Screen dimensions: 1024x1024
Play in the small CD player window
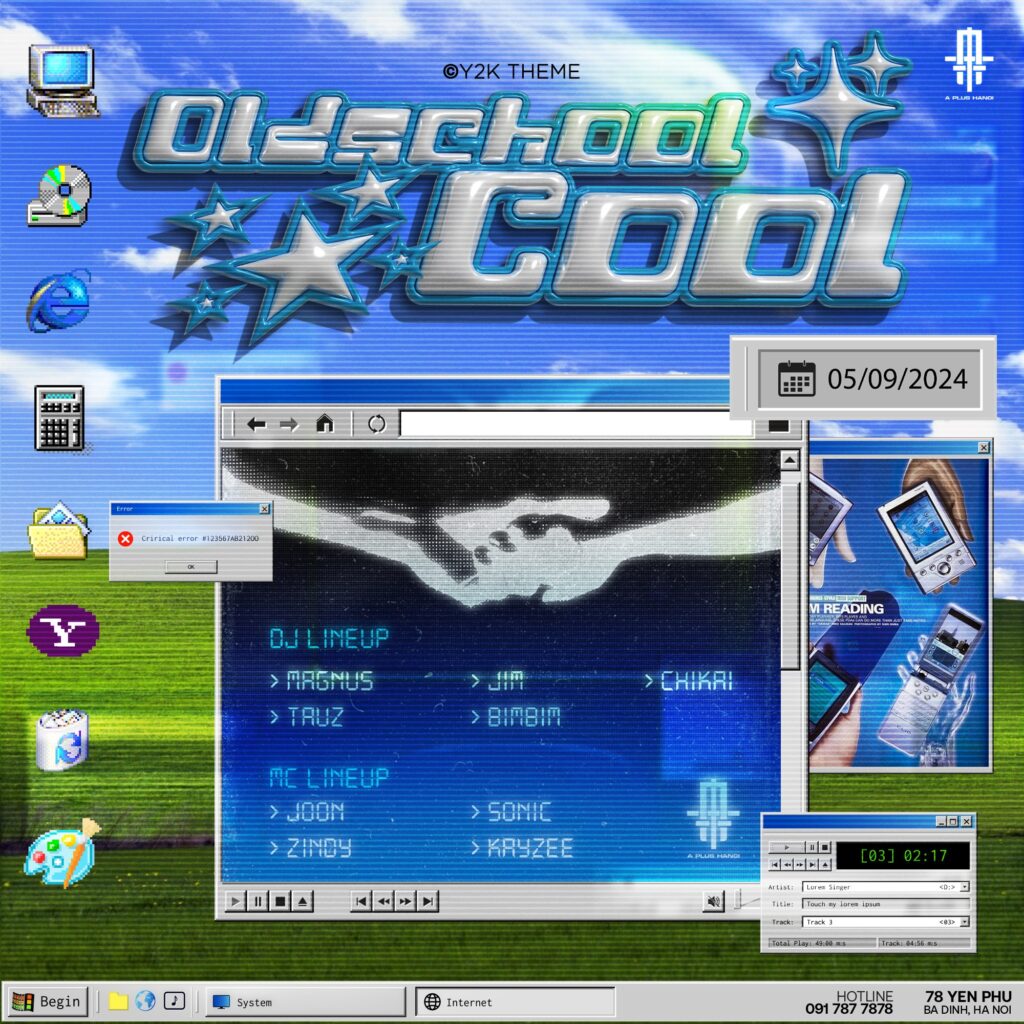pyautogui.click(x=787, y=847)
